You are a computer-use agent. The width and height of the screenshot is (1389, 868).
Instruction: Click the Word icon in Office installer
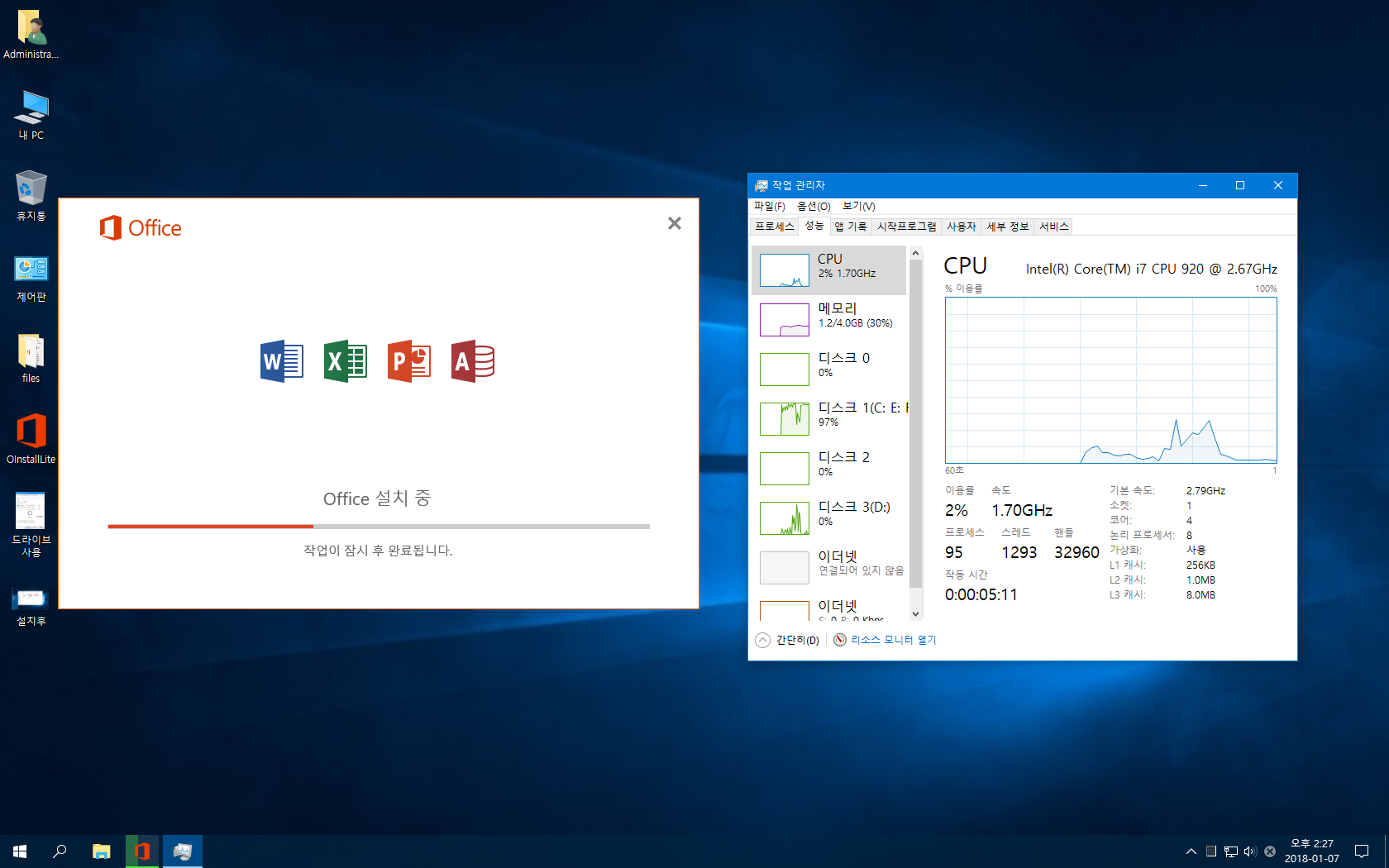(282, 361)
